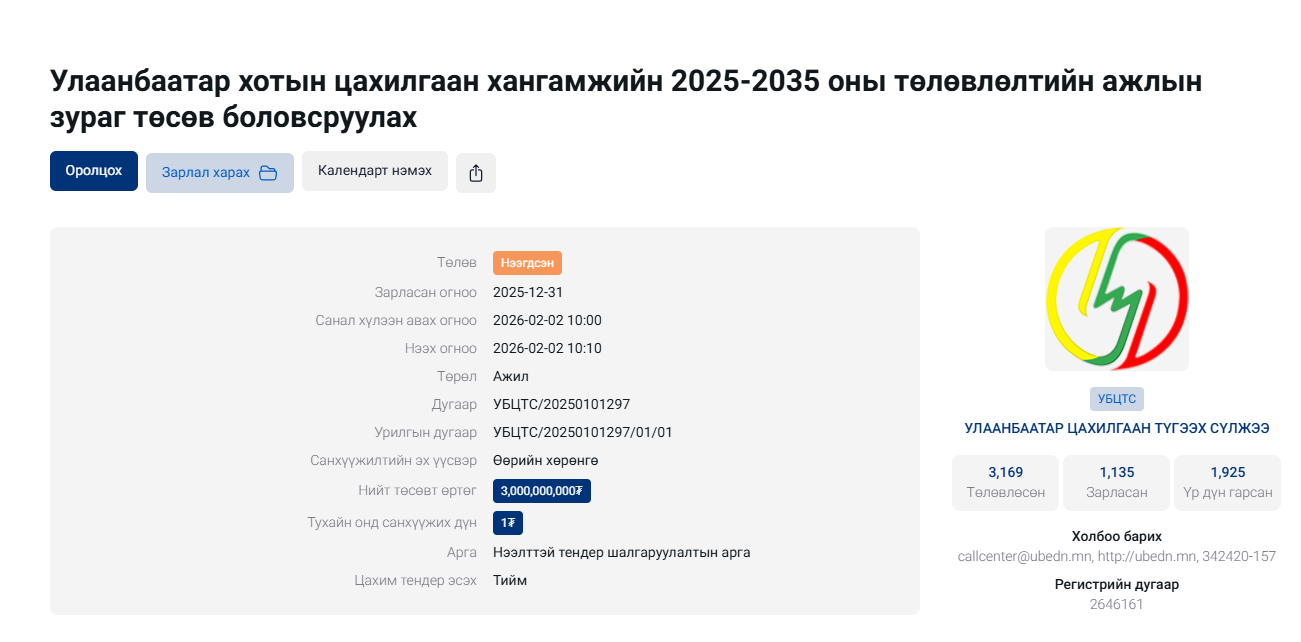Open УЛААНБААТАР ЦАХИЛГААН ТҮГЭЭХ СҮЛЖЭЭ organization link

click(x=1116, y=428)
